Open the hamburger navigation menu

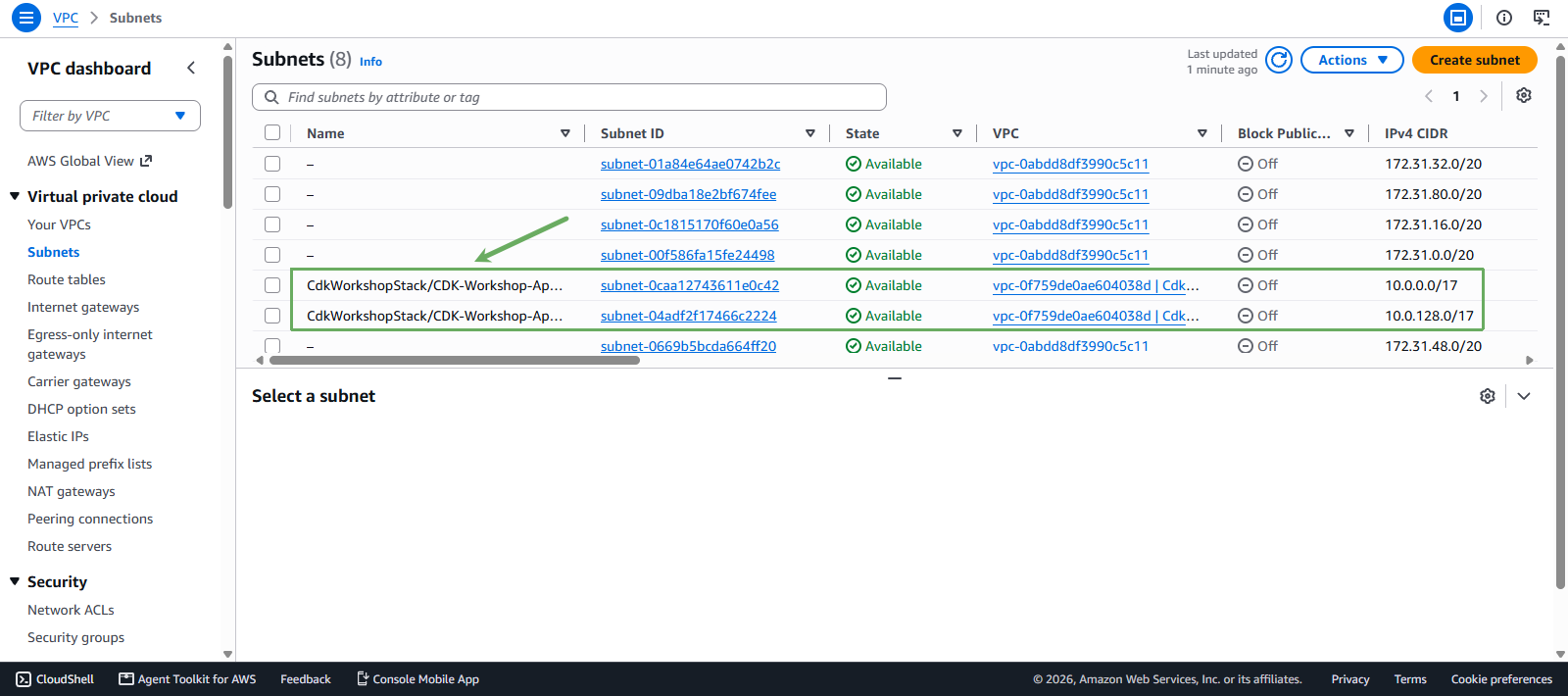point(26,18)
